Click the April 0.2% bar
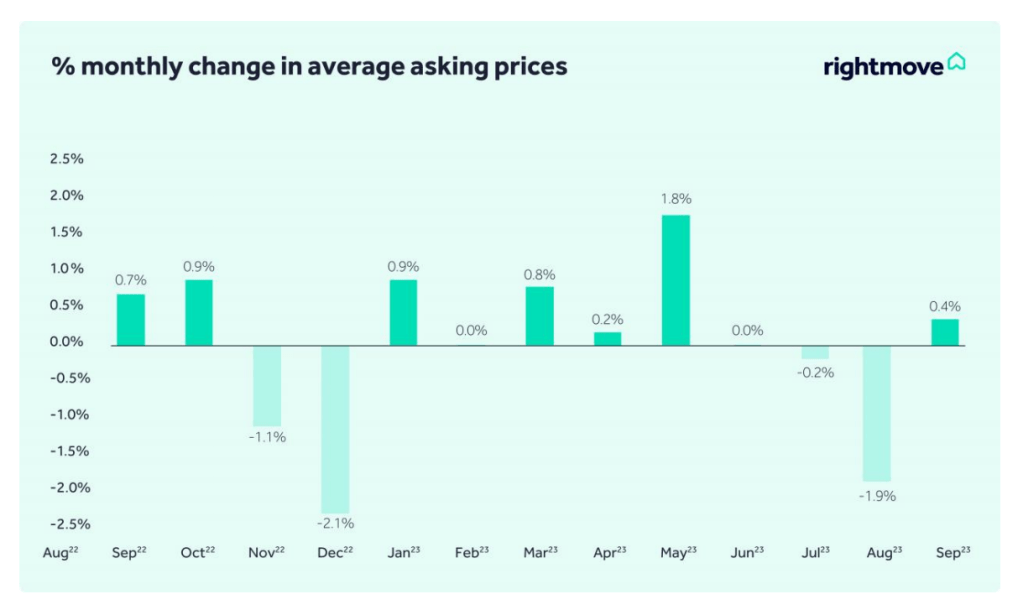 (607, 338)
